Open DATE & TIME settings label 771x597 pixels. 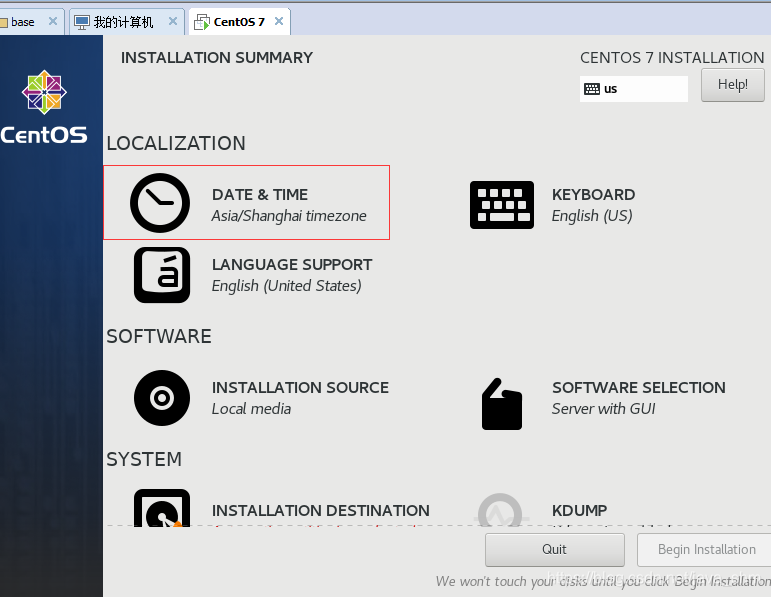pyautogui.click(x=260, y=195)
